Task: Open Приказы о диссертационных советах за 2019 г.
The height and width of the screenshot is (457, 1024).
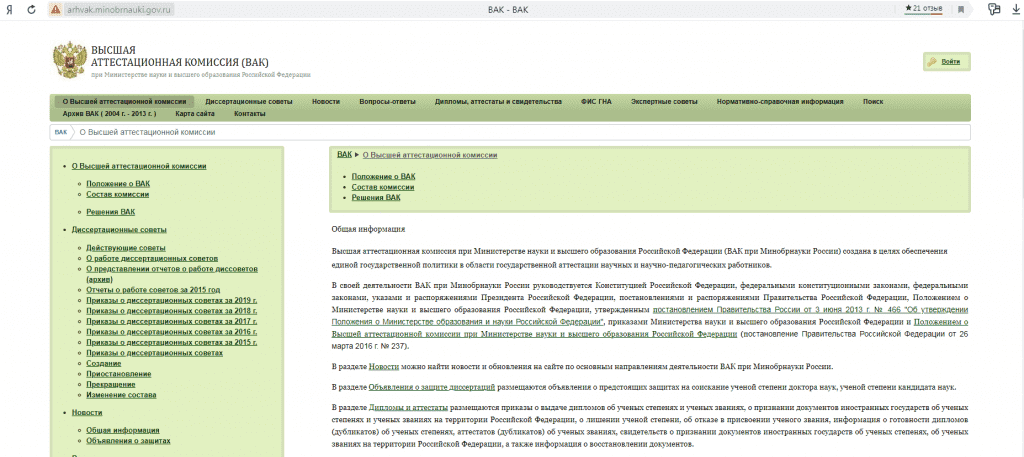Action: tap(171, 301)
